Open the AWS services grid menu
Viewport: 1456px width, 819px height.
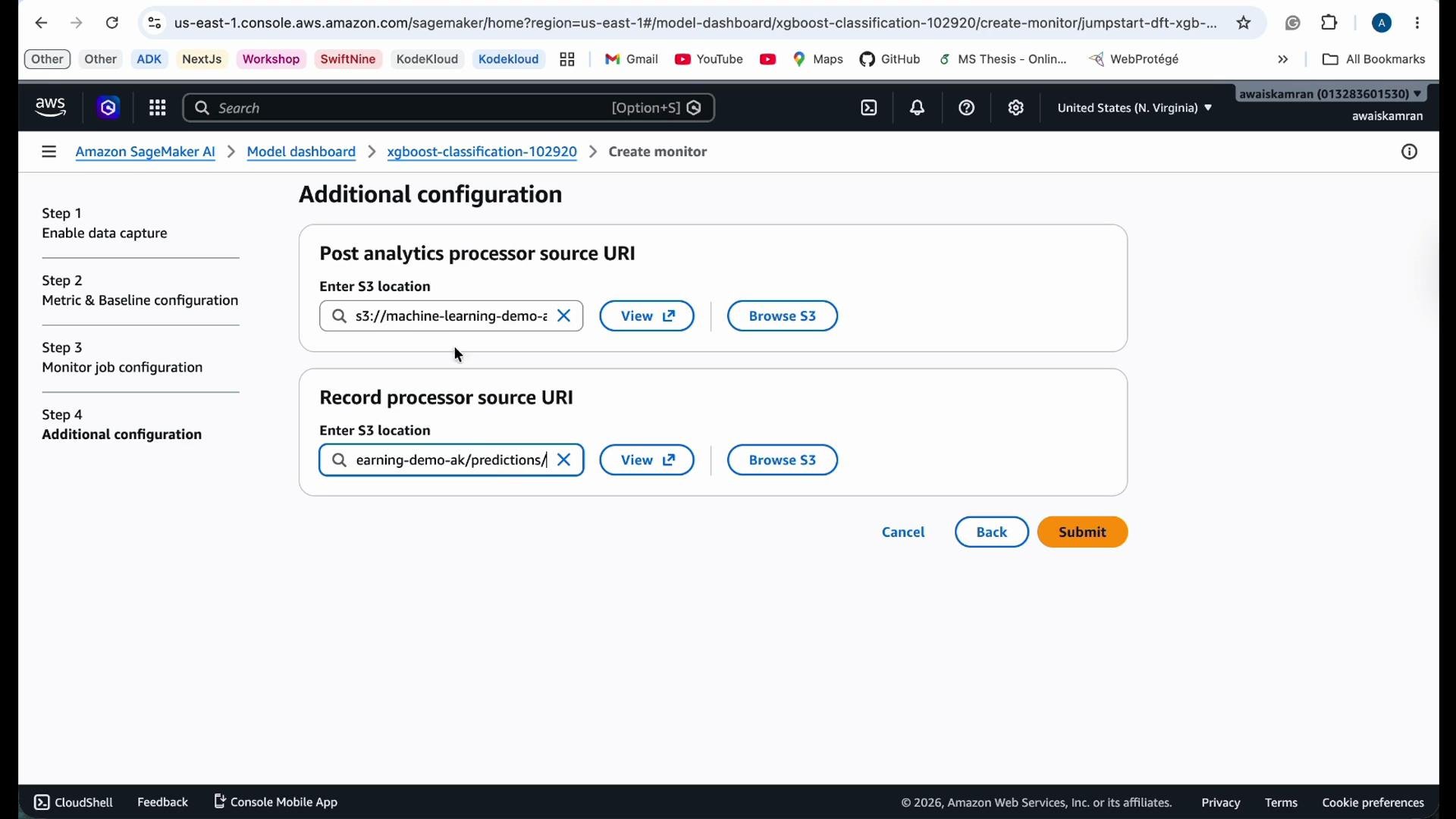158,108
